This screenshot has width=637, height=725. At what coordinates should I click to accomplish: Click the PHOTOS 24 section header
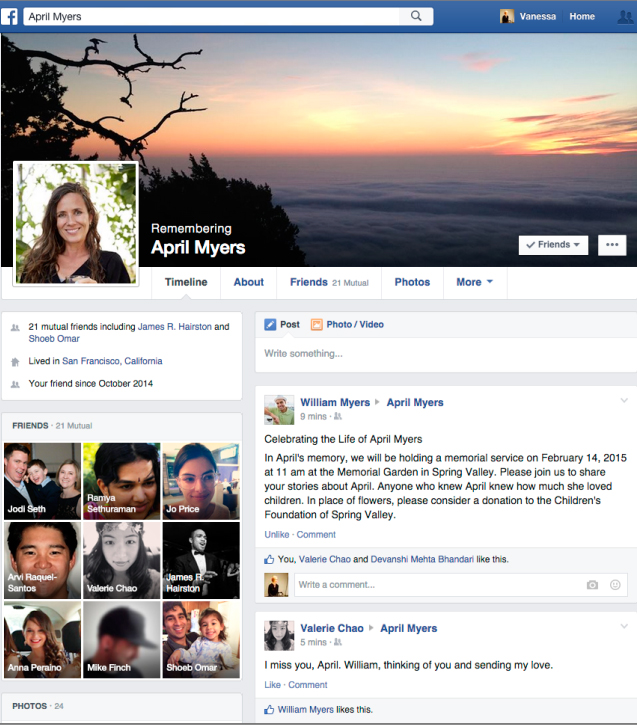38,706
